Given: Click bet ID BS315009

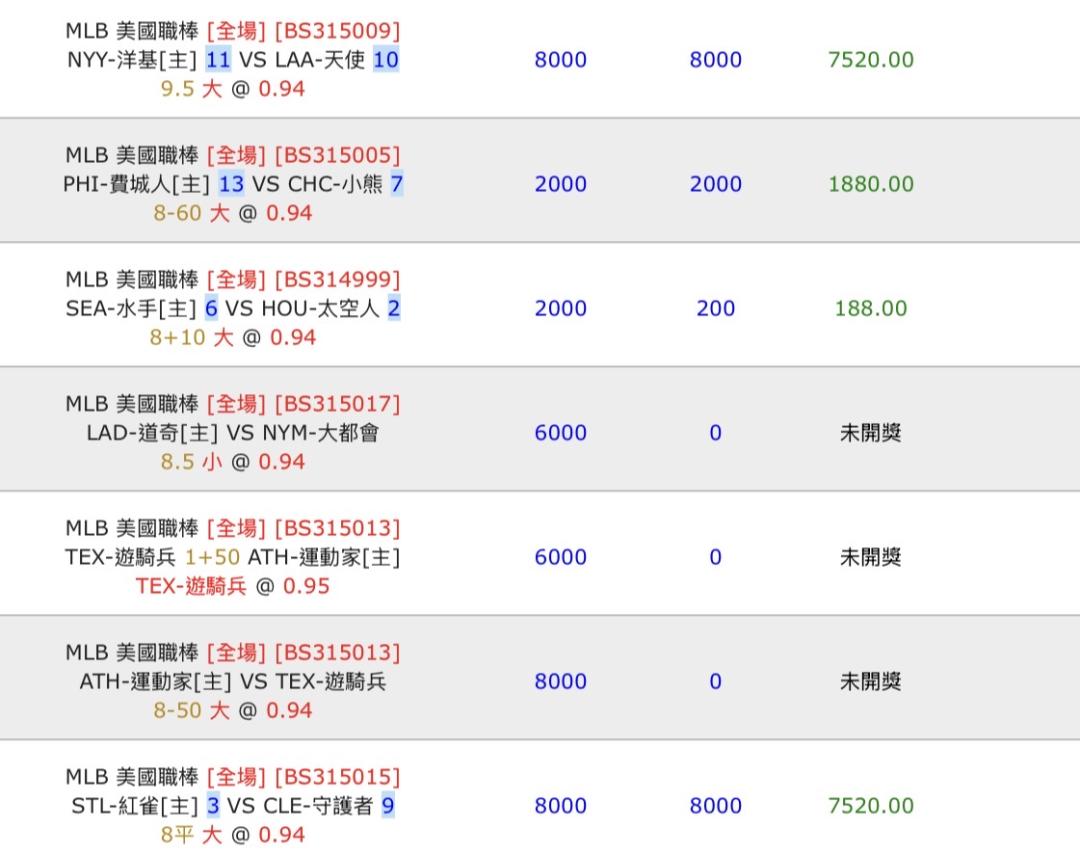Looking at the screenshot, I should (x=337, y=31).
